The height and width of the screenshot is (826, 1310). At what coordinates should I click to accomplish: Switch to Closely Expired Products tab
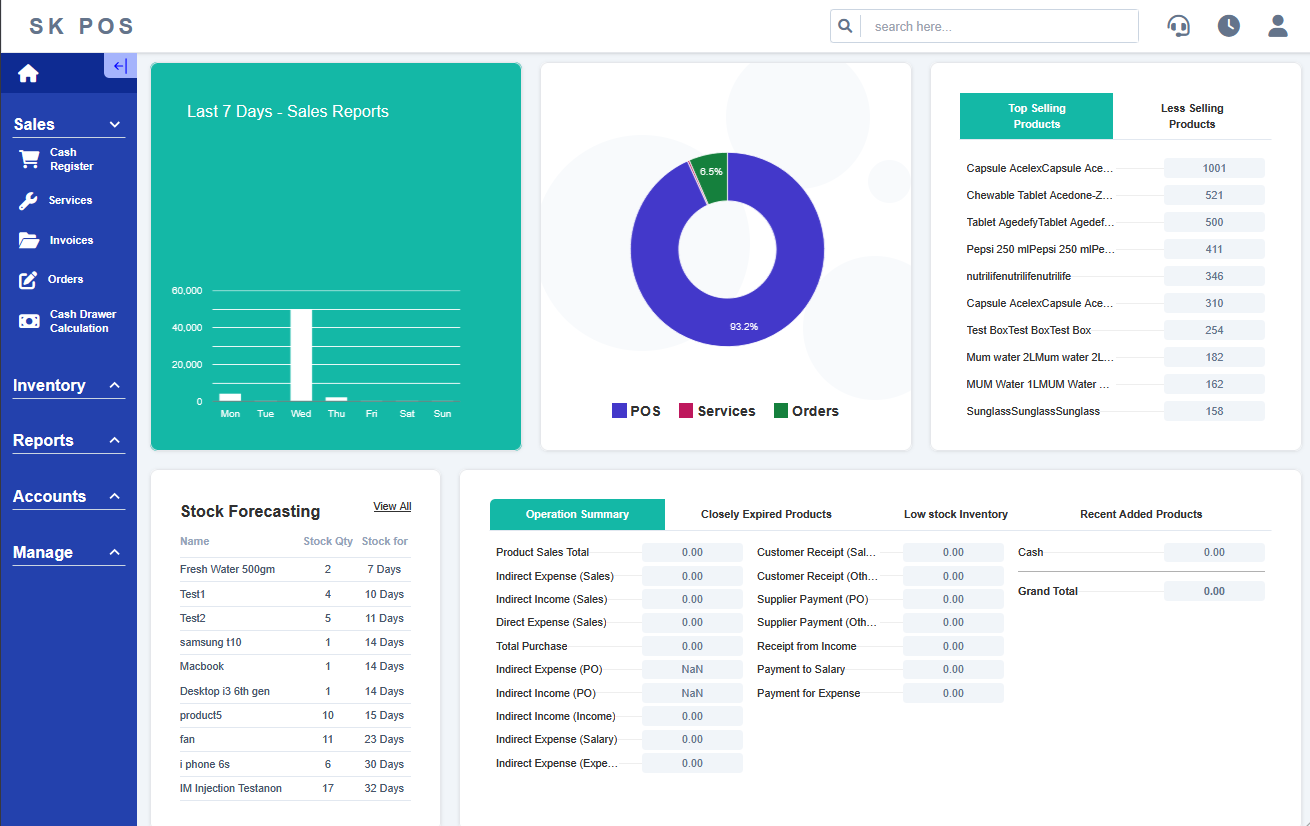pos(766,514)
